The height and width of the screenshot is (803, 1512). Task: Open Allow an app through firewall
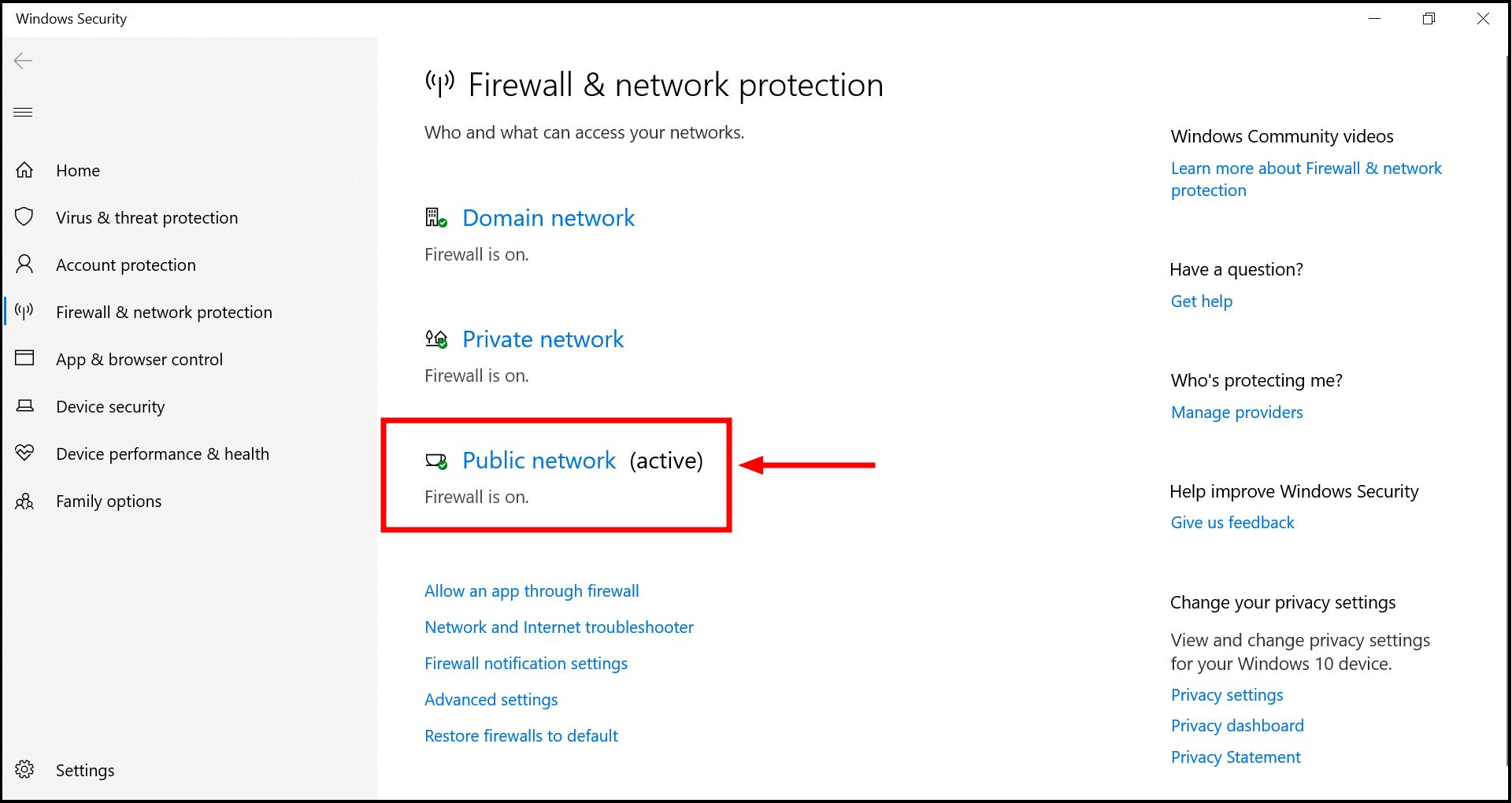(532, 590)
